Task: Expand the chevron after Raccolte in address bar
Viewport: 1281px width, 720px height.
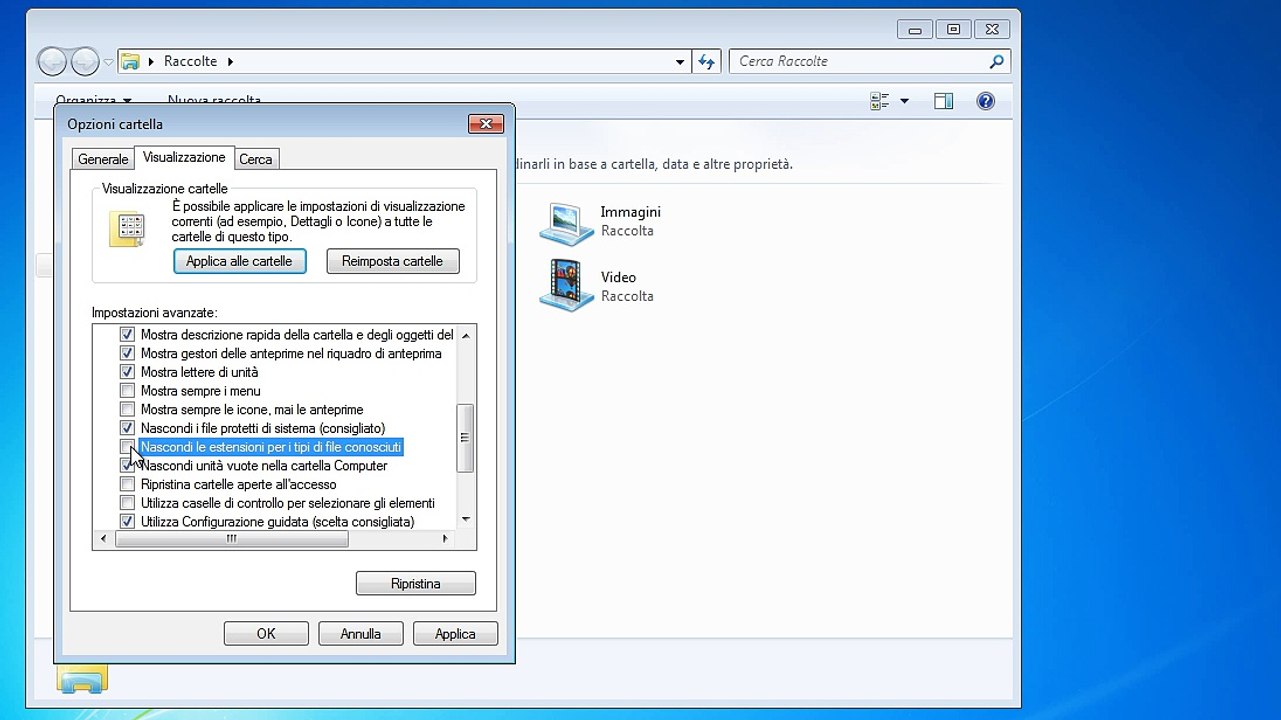Action: click(x=230, y=61)
